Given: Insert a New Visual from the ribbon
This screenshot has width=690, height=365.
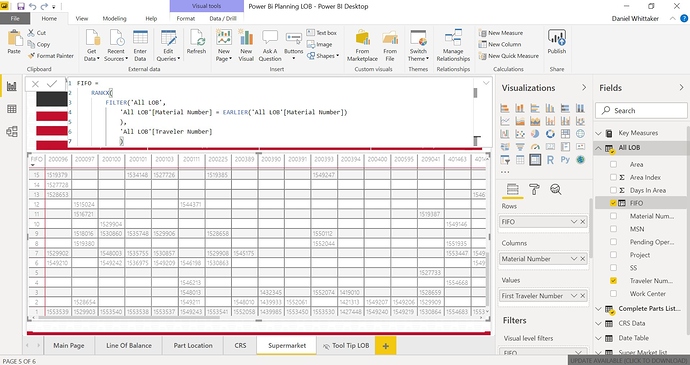Looking at the screenshot, I should (246, 45).
